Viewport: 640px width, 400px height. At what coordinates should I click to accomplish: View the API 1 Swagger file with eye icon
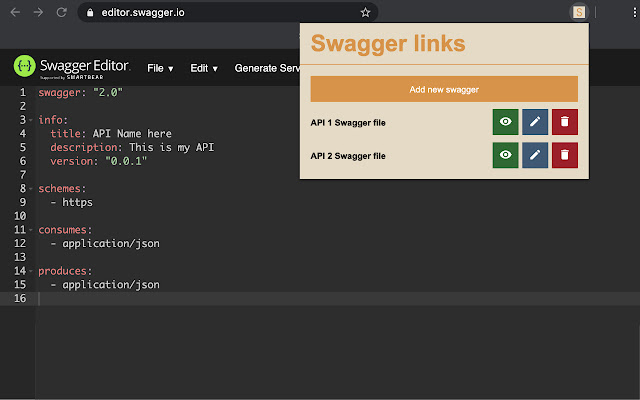pyautogui.click(x=505, y=122)
